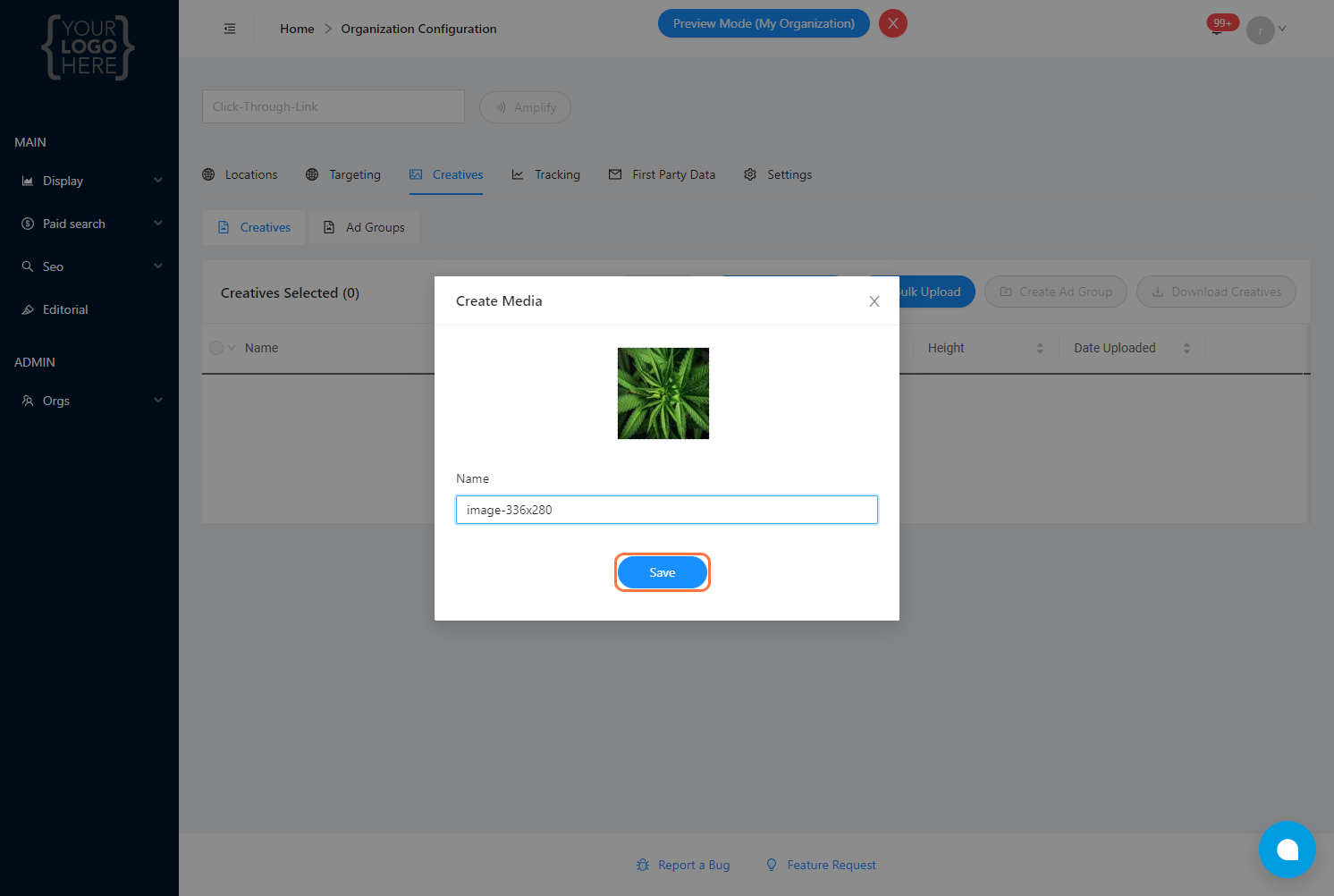This screenshot has width=1334, height=896.
Task: Click the Locations globe icon
Action: click(x=208, y=174)
